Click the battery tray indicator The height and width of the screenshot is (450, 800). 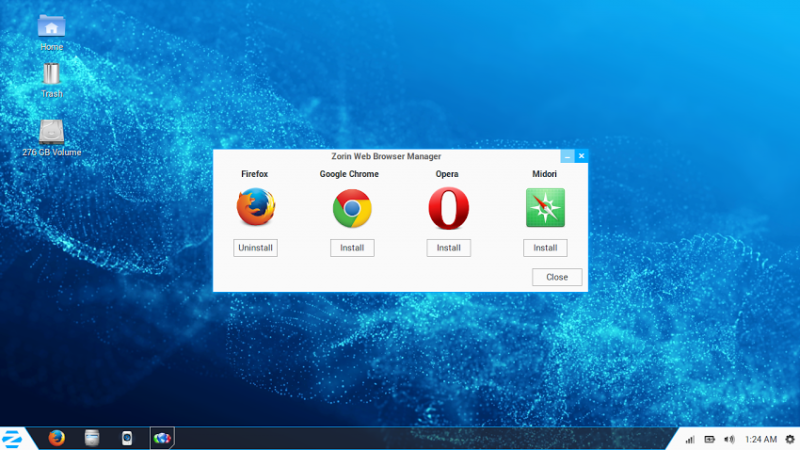click(710, 439)
